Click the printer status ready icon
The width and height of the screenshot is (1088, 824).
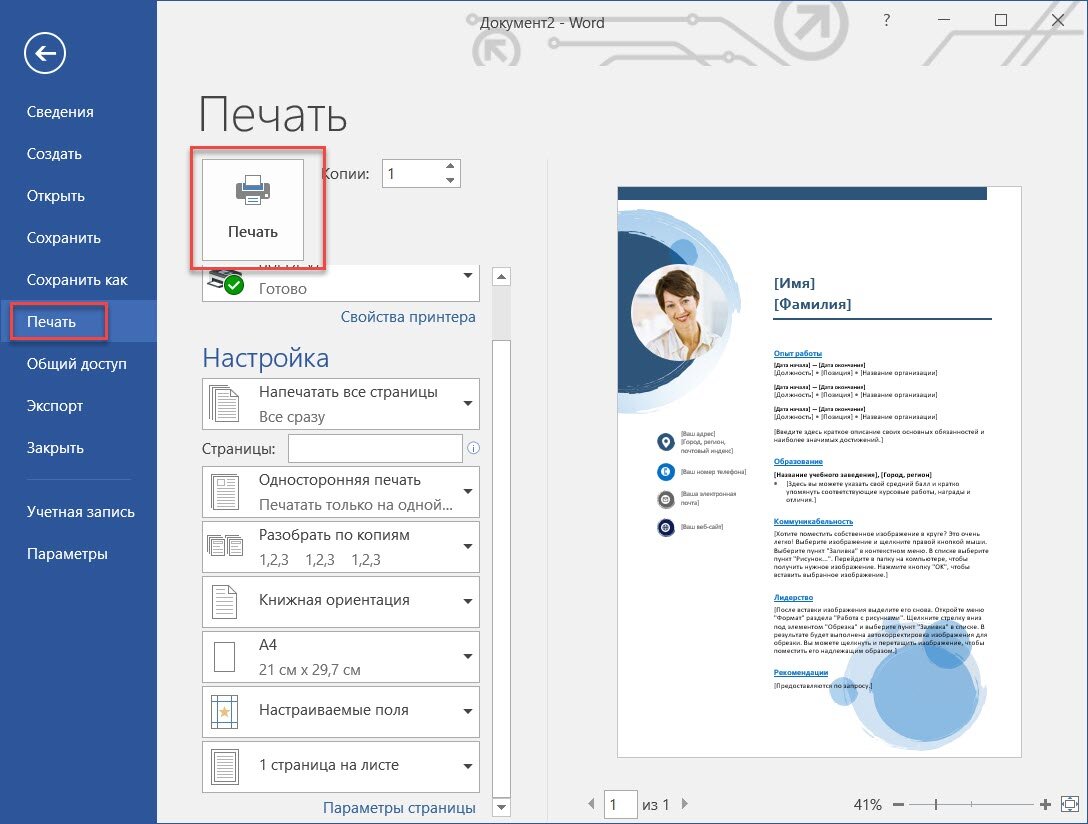226,282
